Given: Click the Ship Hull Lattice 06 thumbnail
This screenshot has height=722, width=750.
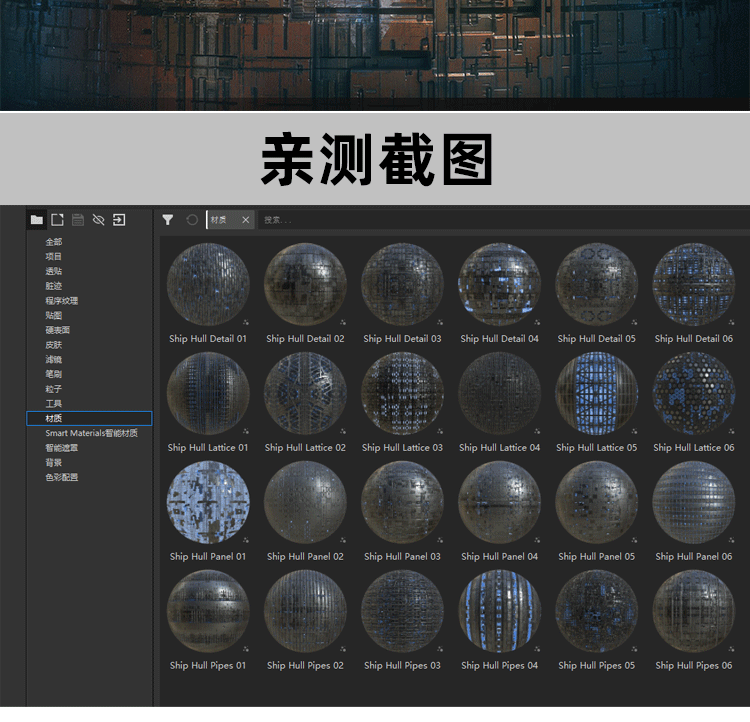Looking at the screenshot, I should [693, 393].
